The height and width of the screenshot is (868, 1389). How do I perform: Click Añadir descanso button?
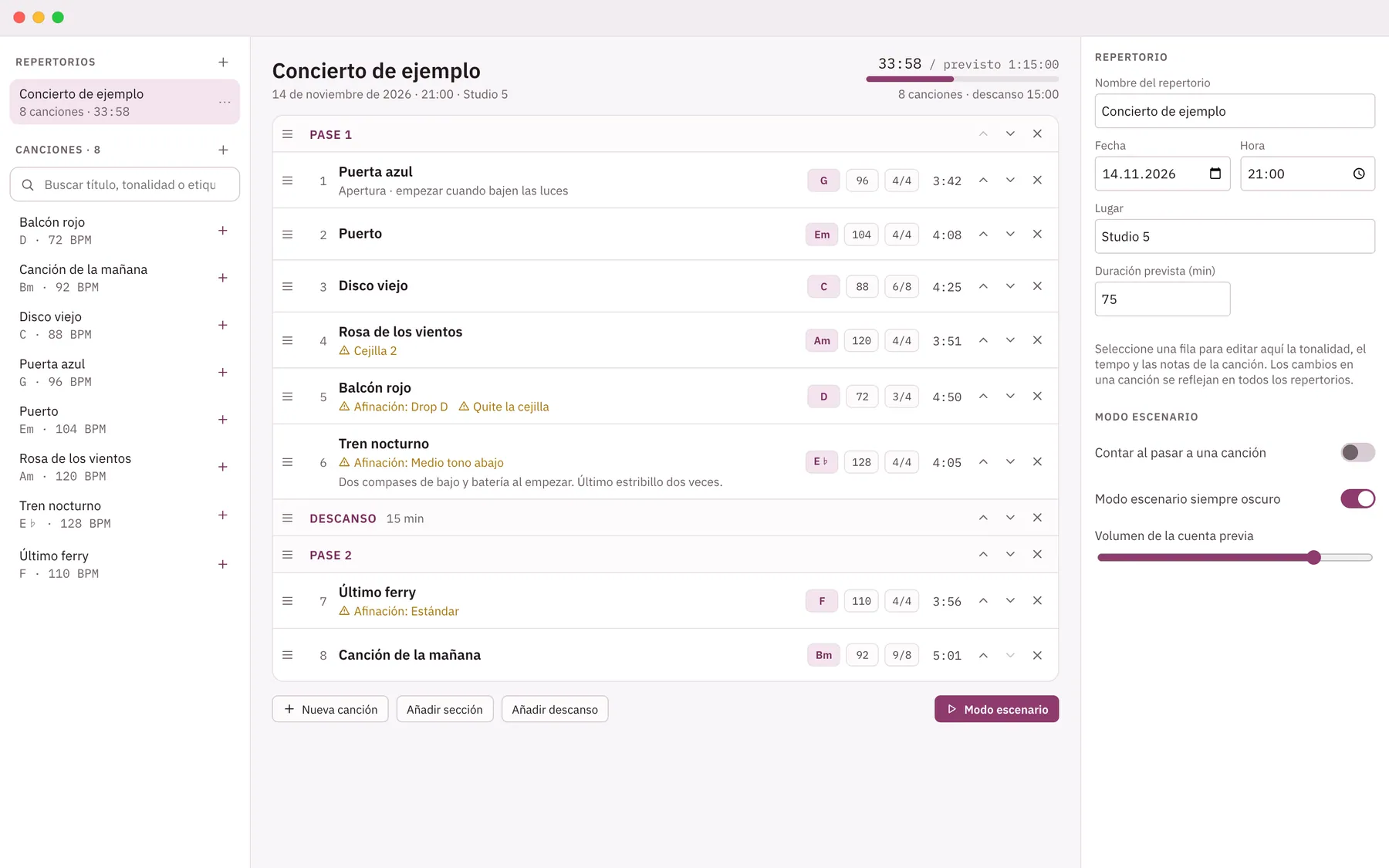pos(555,709)
